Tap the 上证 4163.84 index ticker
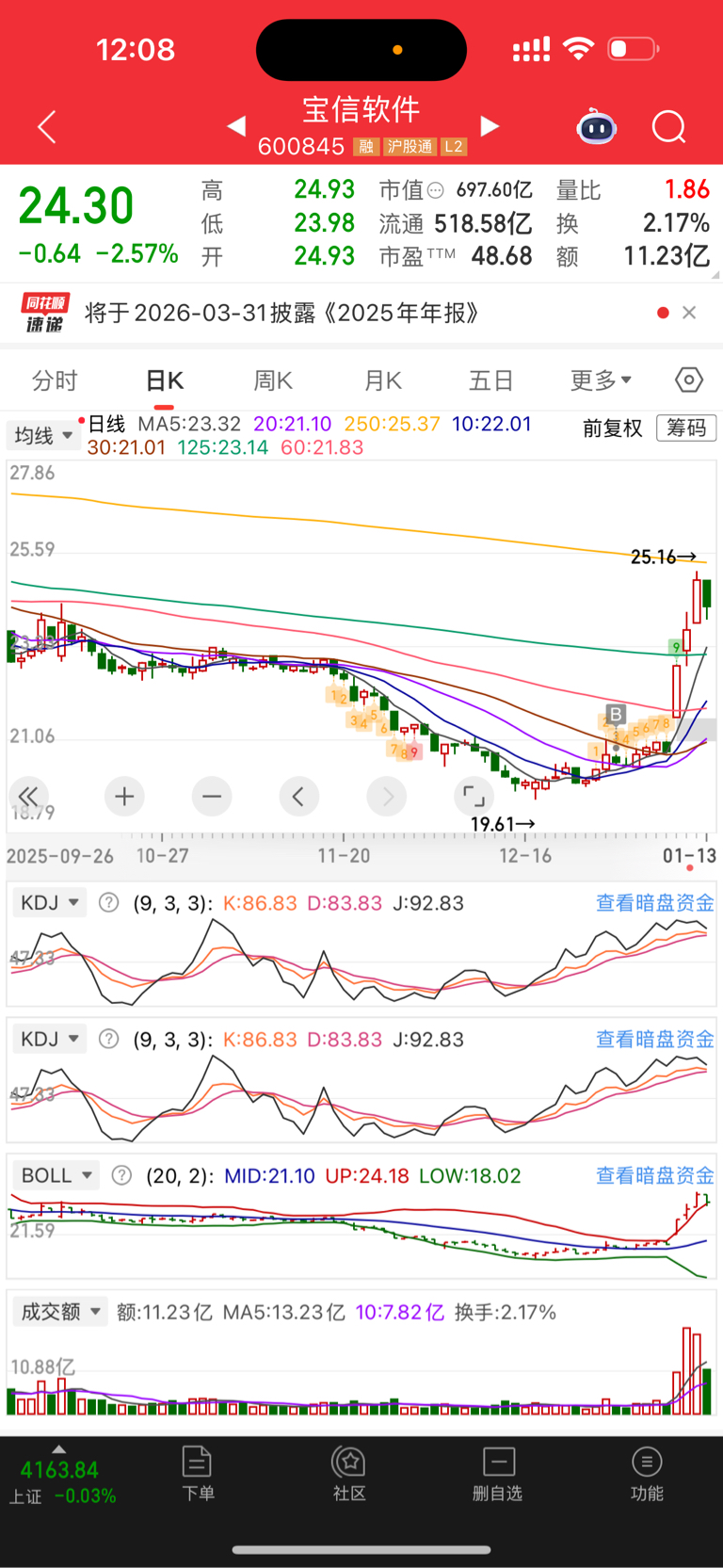 pyautogui.click(x=60, y=1482)
